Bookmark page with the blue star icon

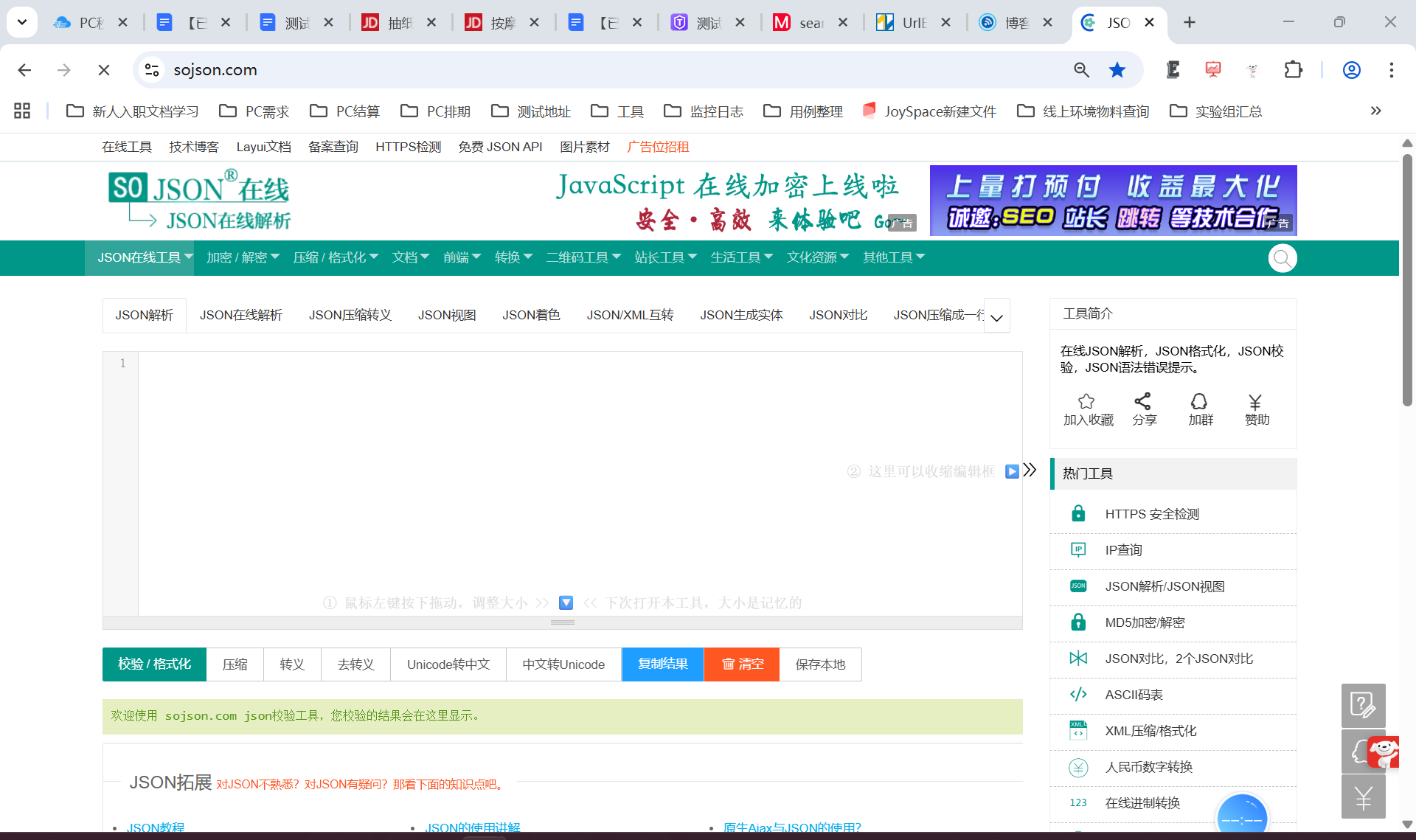(x=1117, y=70)
